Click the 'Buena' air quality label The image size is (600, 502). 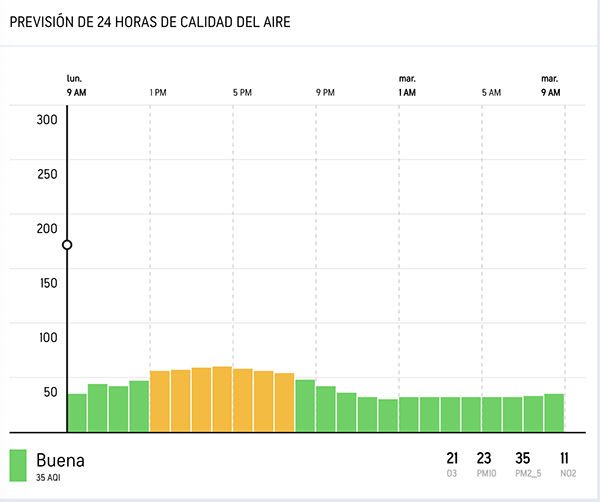click(60, 461)
